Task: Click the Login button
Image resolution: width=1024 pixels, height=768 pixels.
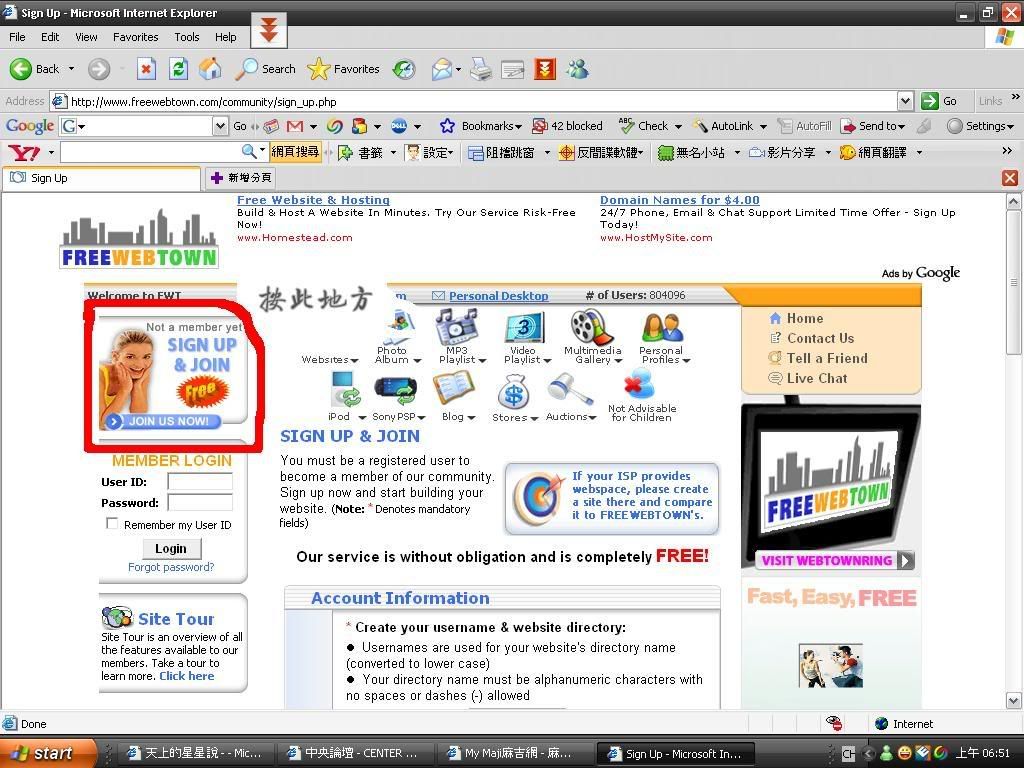Action: tap(170, 549)
